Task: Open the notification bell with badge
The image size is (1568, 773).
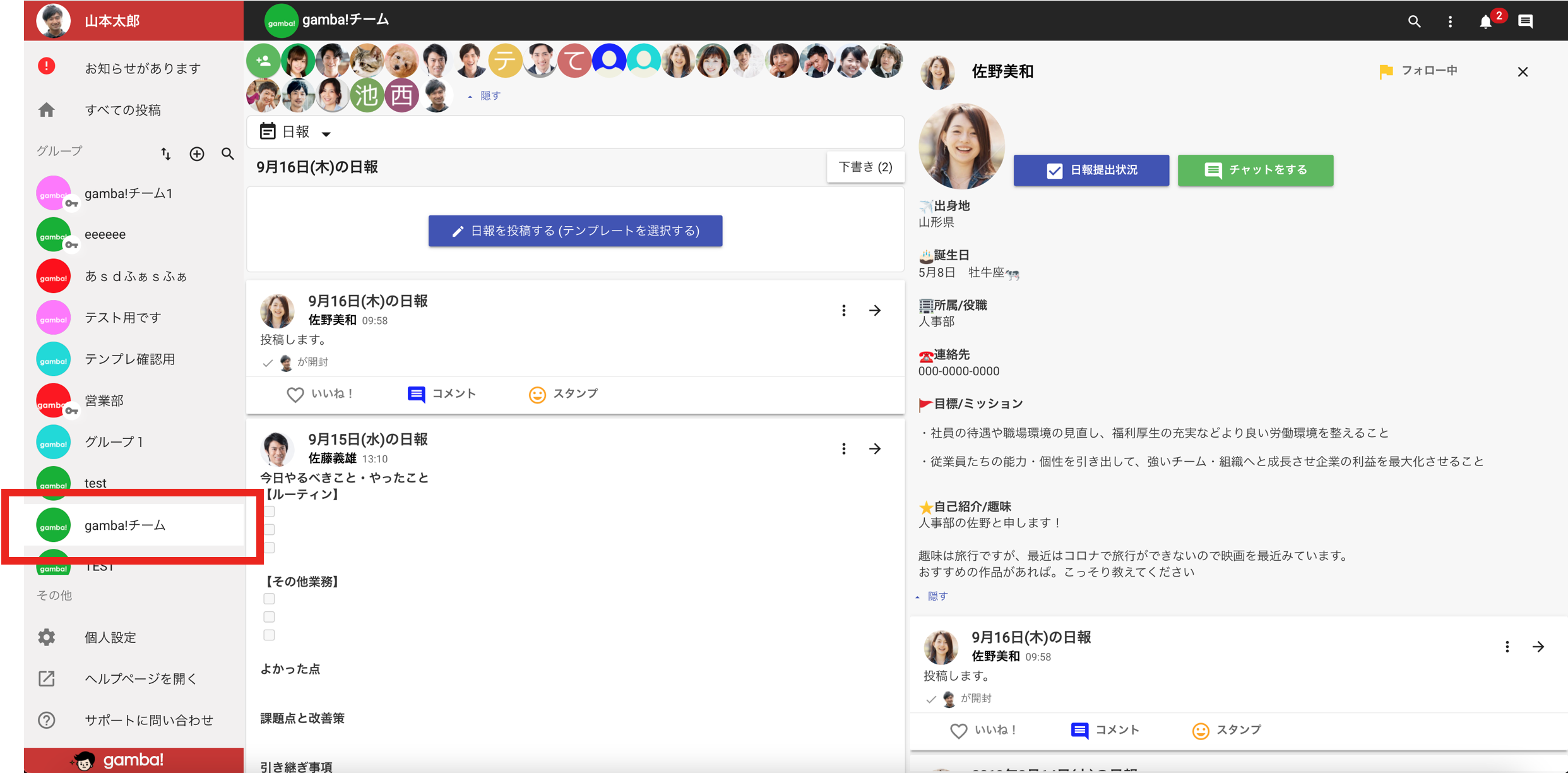Action: point(1487,21)
